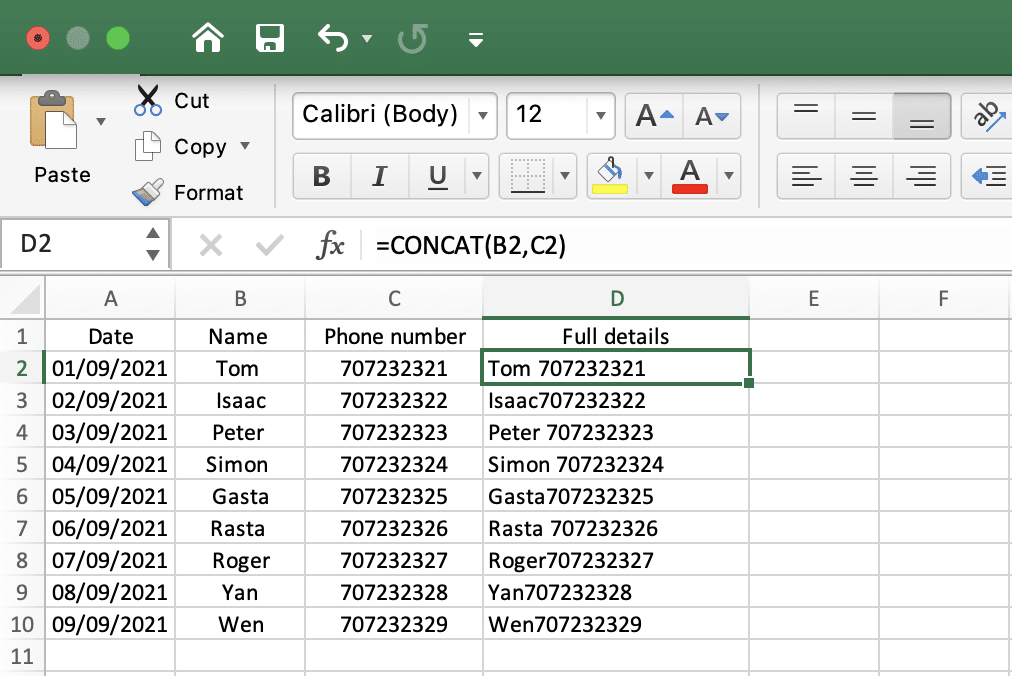This screenshot has width=1012, height=676.
Task: Click the name cell Roger
Action: (240, 560)
